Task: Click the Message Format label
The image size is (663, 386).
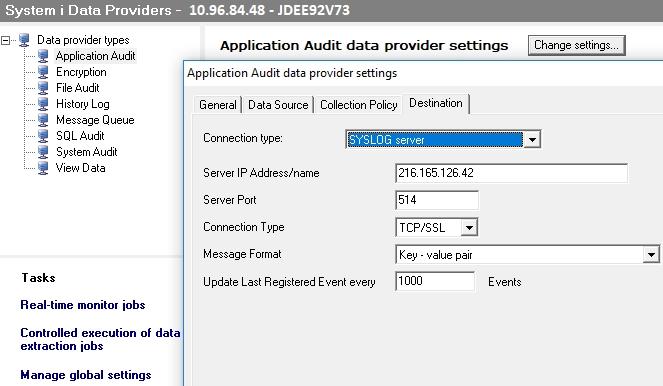Action: pyautogui.click(x=242, y=254)
